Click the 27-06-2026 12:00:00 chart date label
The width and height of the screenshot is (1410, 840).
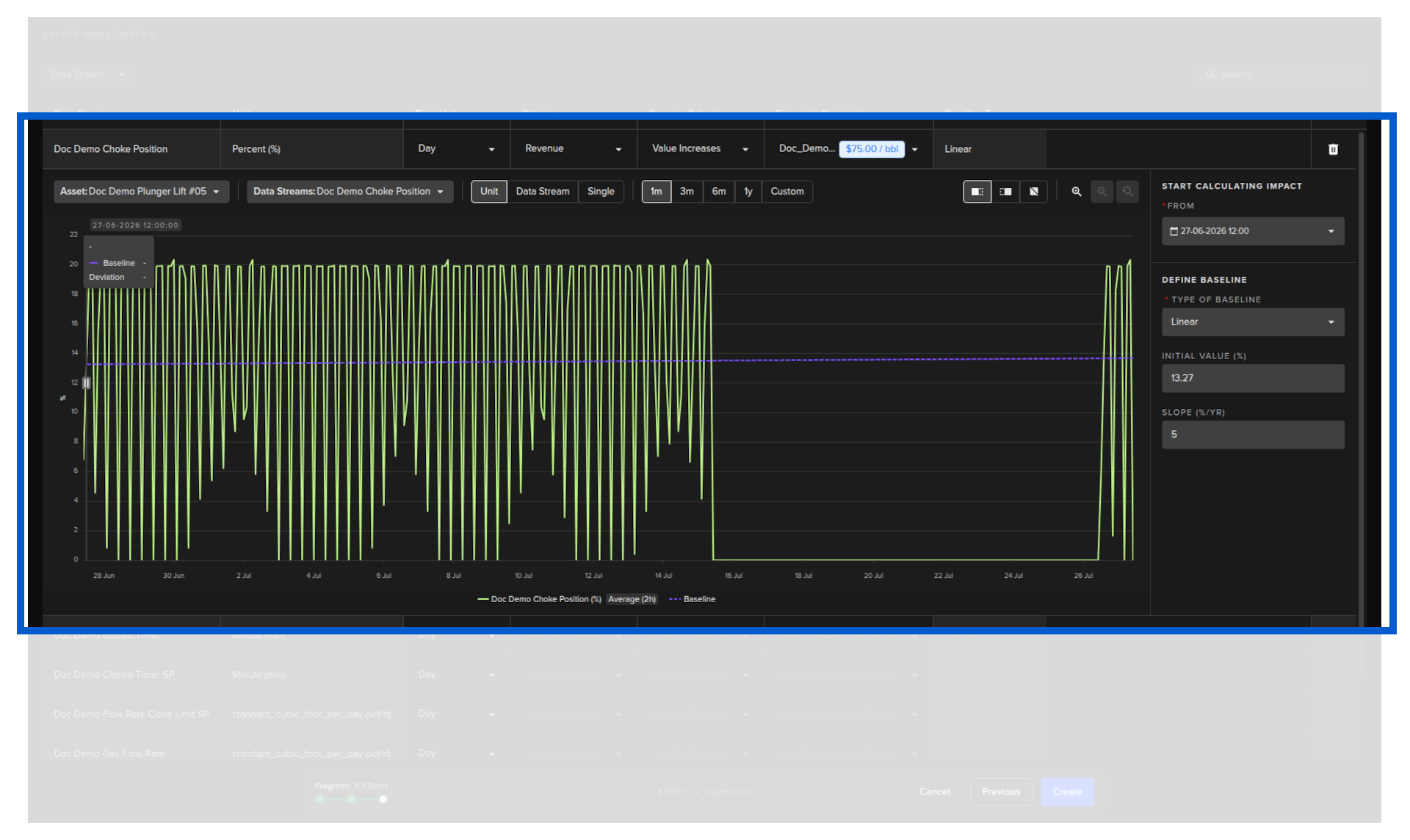click(135, 225)
